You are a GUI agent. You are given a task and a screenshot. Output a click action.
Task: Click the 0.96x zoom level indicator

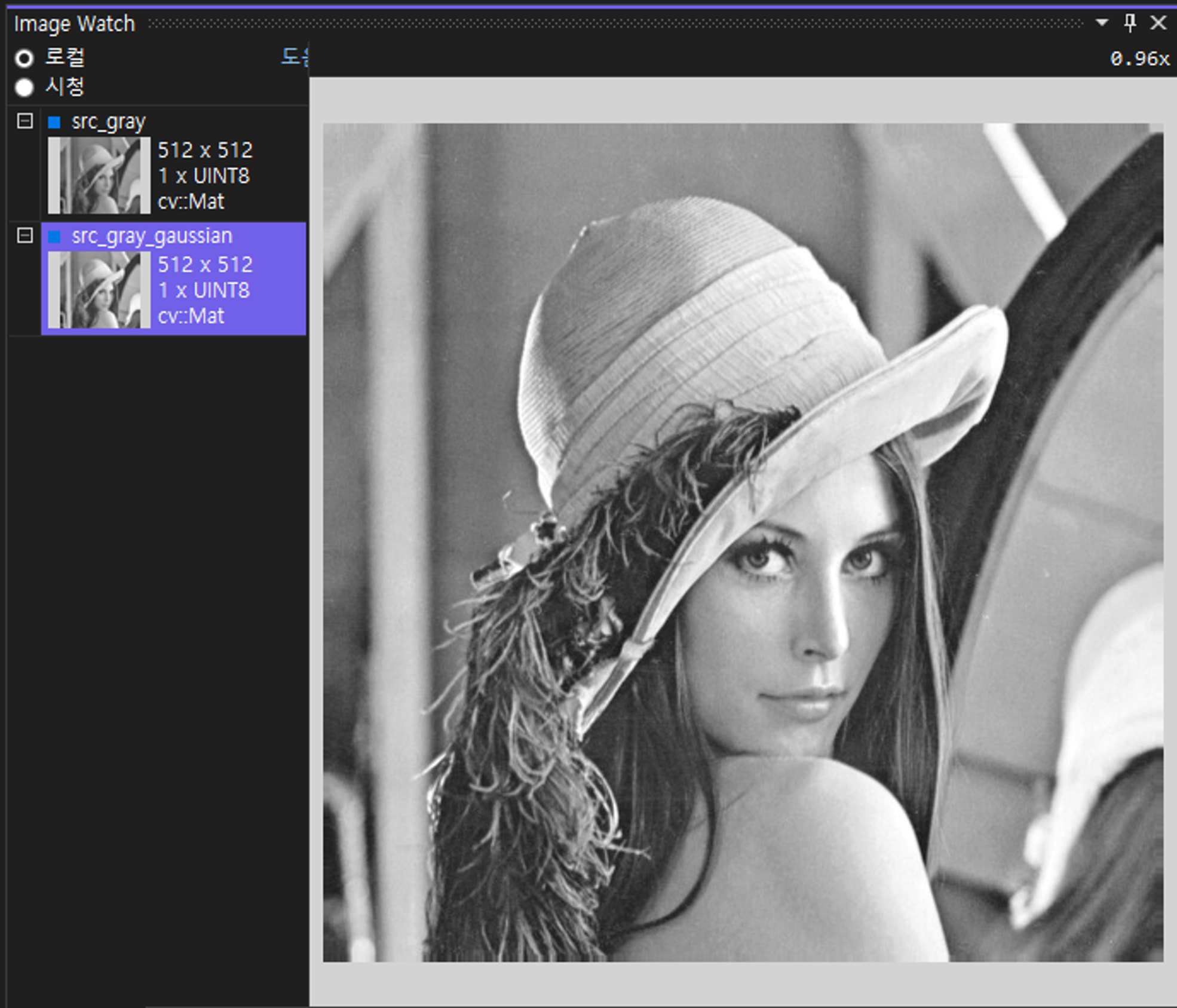click(x=1139, y=59)
